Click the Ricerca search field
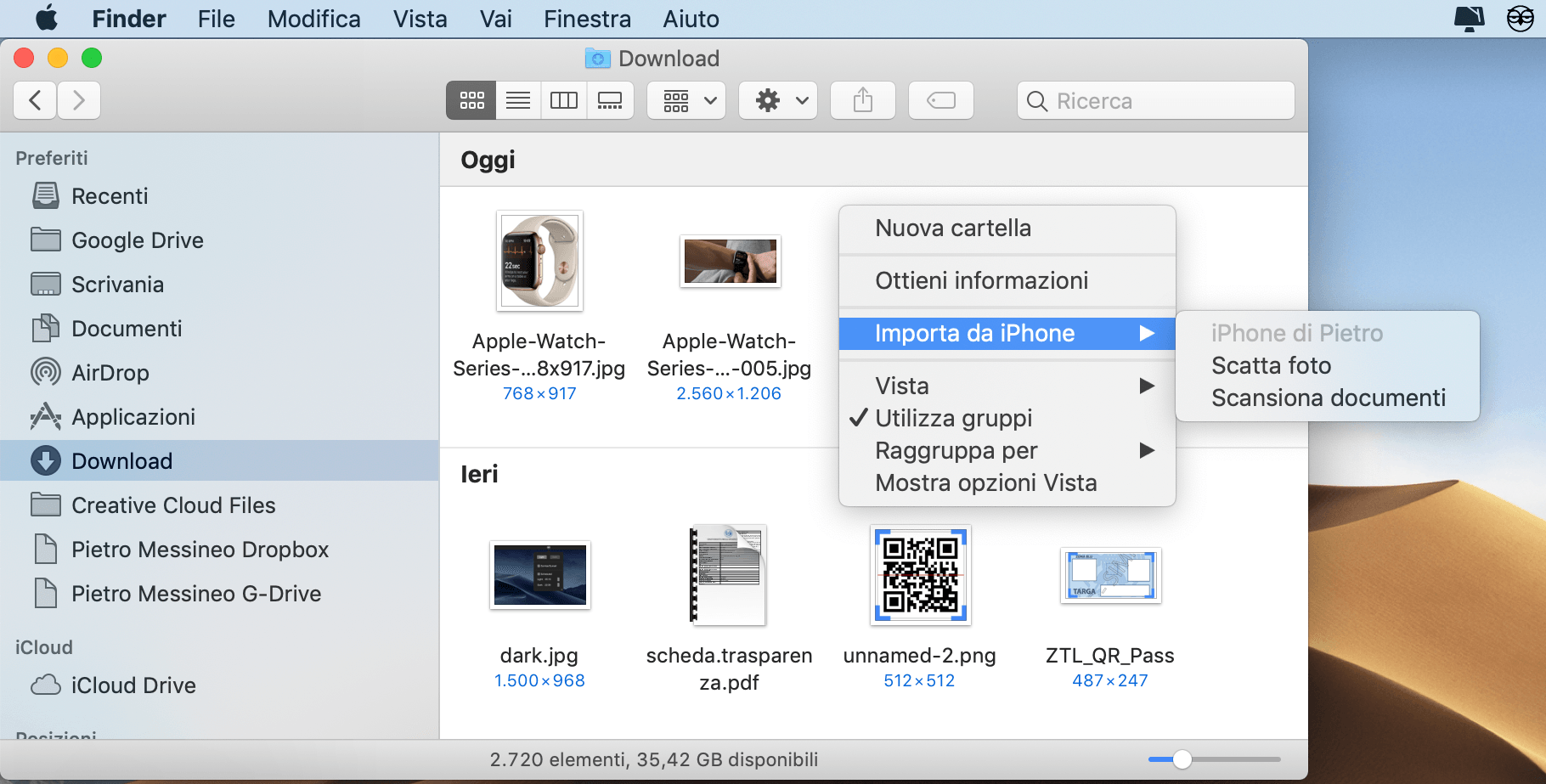Viewport: 1546px width, 784px height. click(1156, 100)
